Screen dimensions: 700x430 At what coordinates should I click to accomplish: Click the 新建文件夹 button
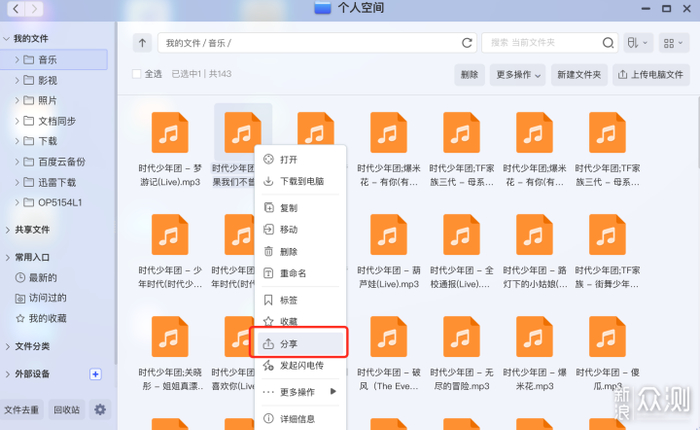579,75
